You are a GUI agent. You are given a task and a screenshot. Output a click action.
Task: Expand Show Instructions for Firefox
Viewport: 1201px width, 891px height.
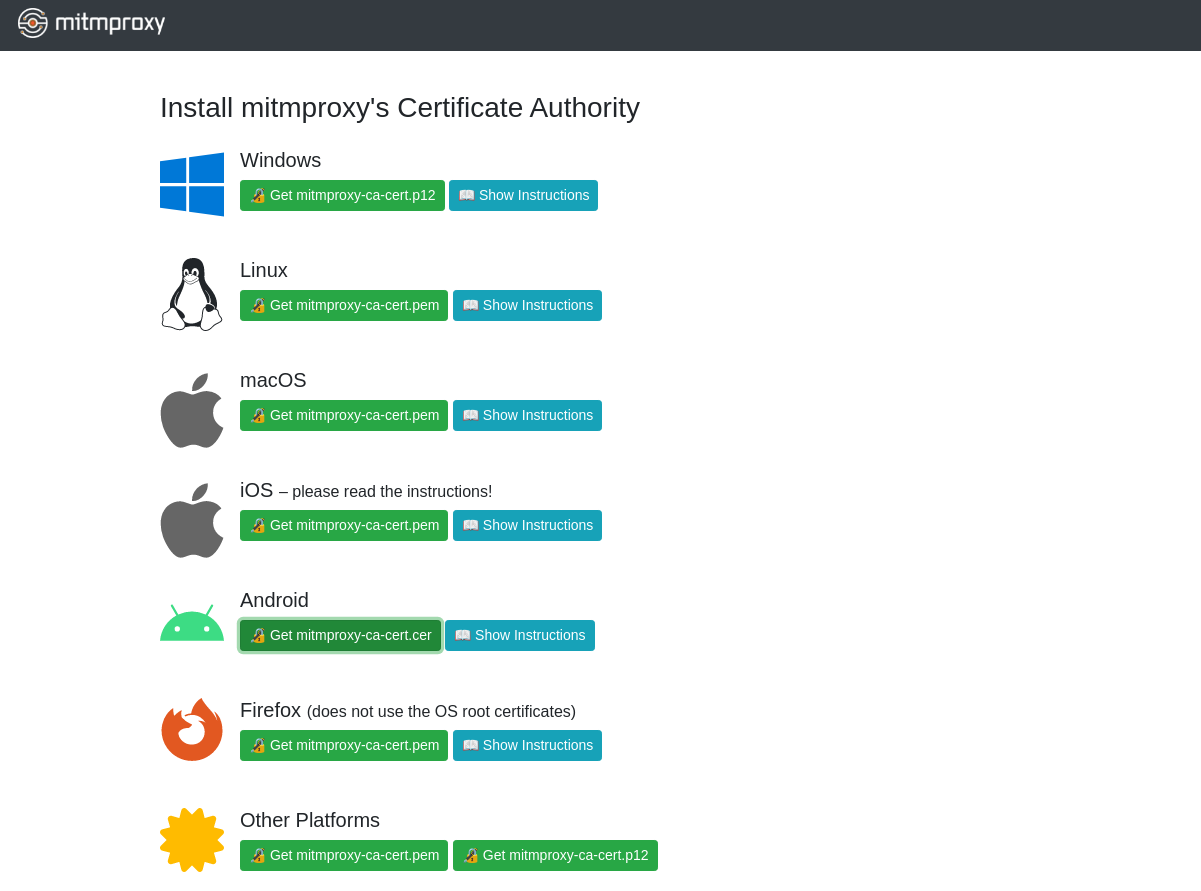(527, 746)
